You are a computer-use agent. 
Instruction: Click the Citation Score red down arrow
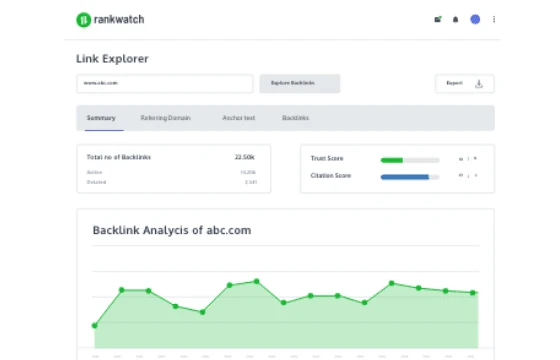coord(468,176)
